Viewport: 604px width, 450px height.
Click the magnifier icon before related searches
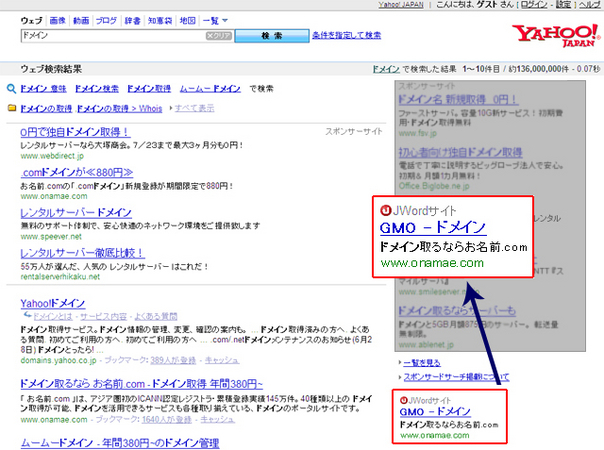point(11,89)
